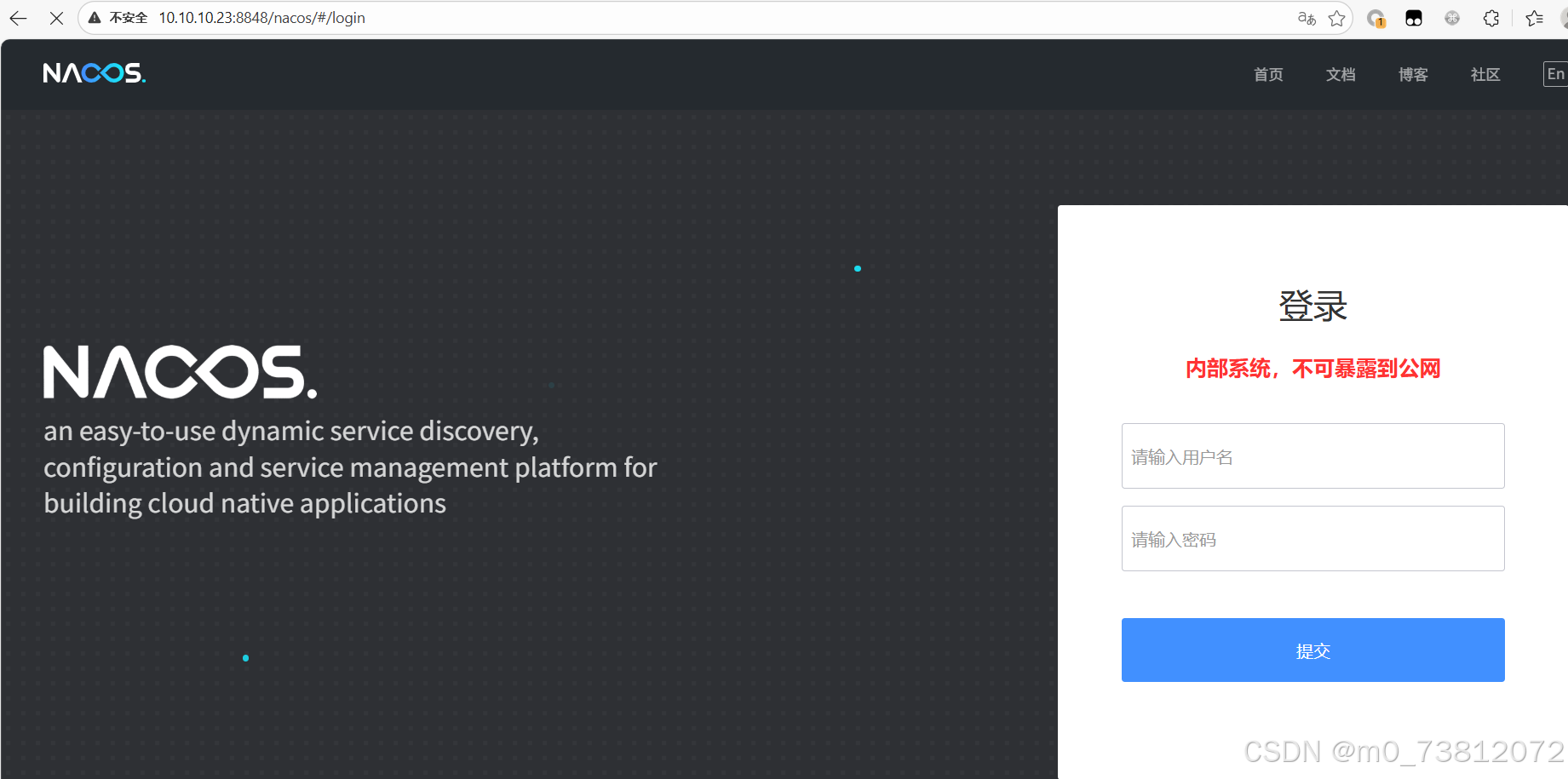The image size is (1568, 779).
Task: Open the 社区 navigation link
Action: tap(1485, 75)
